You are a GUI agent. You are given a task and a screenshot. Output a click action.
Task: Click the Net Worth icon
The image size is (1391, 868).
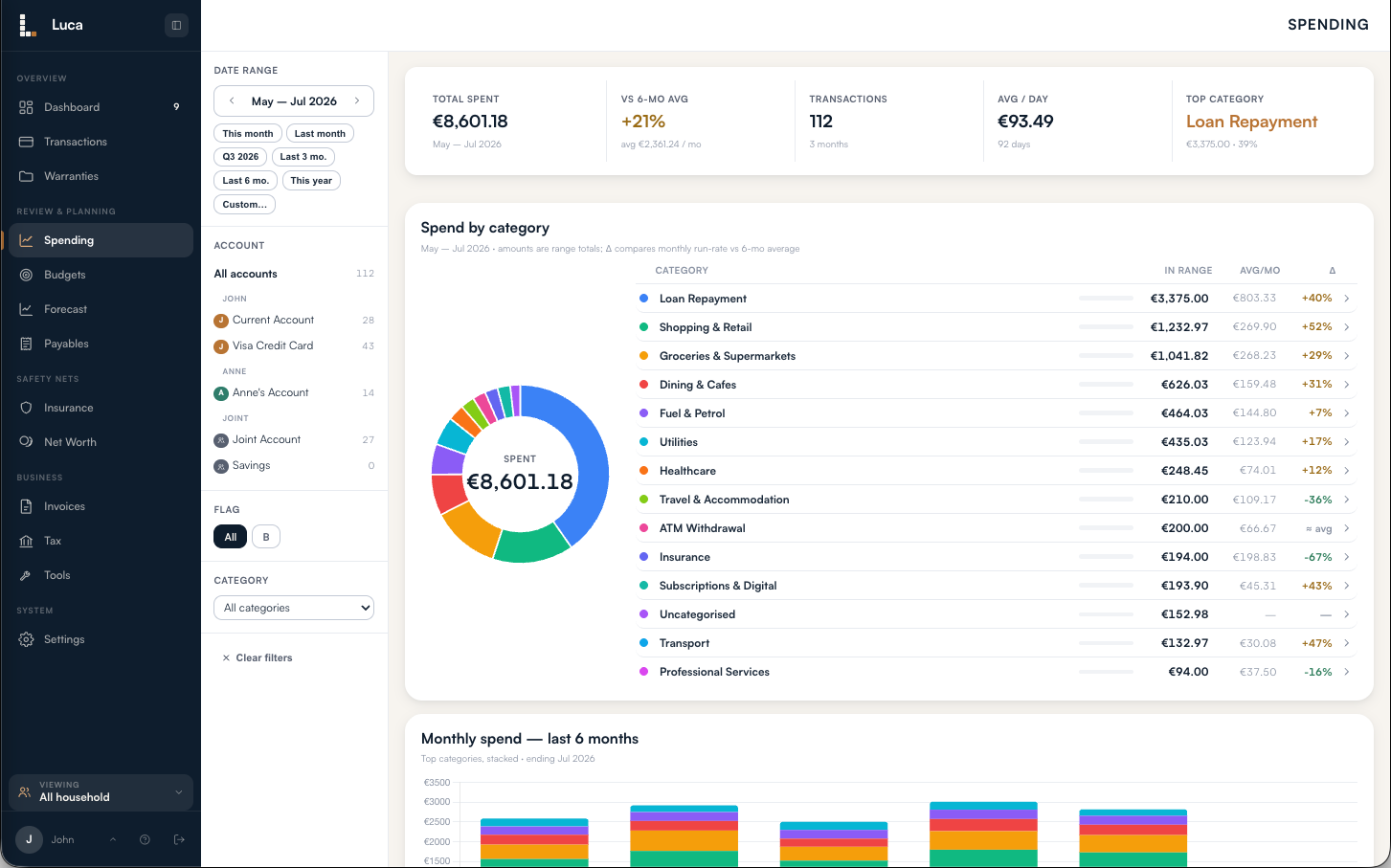(x=26, y=442)
